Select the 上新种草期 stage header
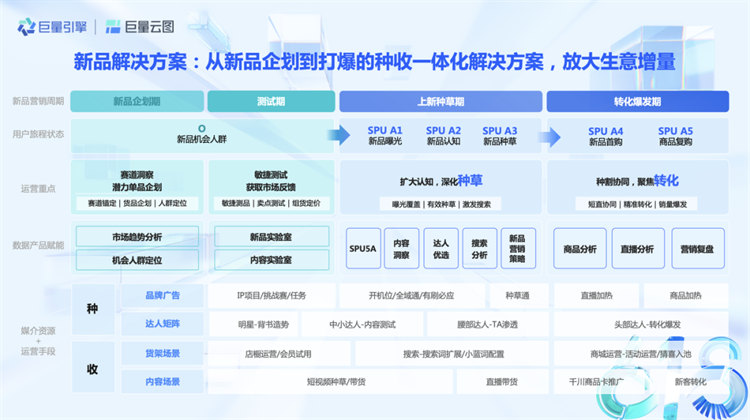The width and height of the screenshot is (750, 420). (440, 102)
